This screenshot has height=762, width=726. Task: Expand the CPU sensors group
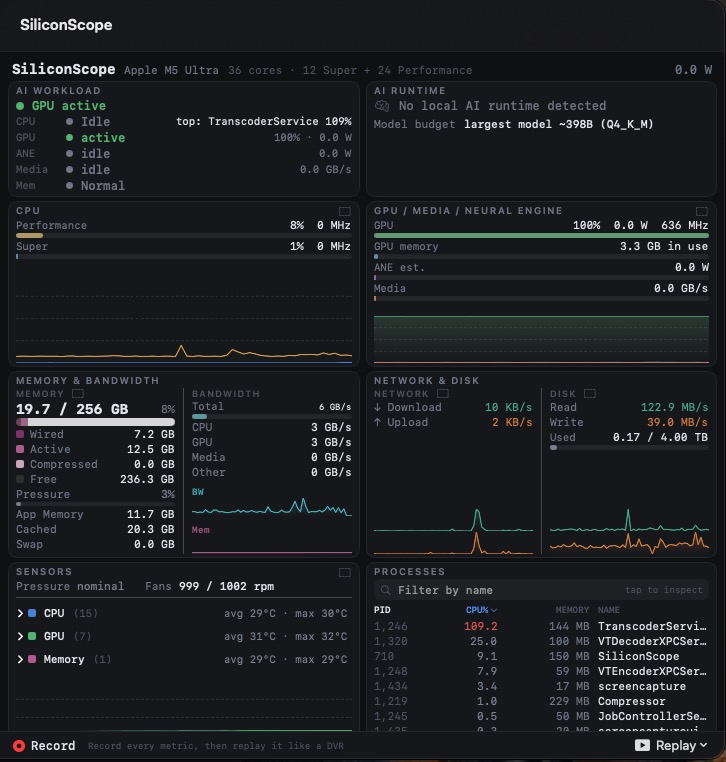(20, 613)
